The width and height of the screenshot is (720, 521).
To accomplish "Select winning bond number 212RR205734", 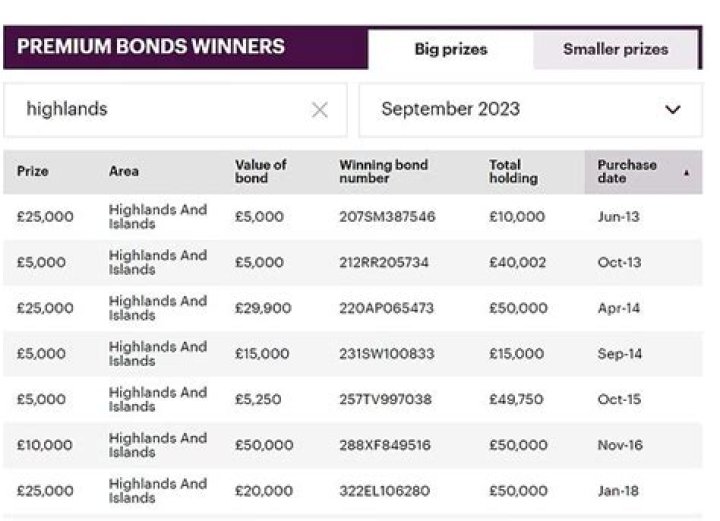I will tap(384, 263).
